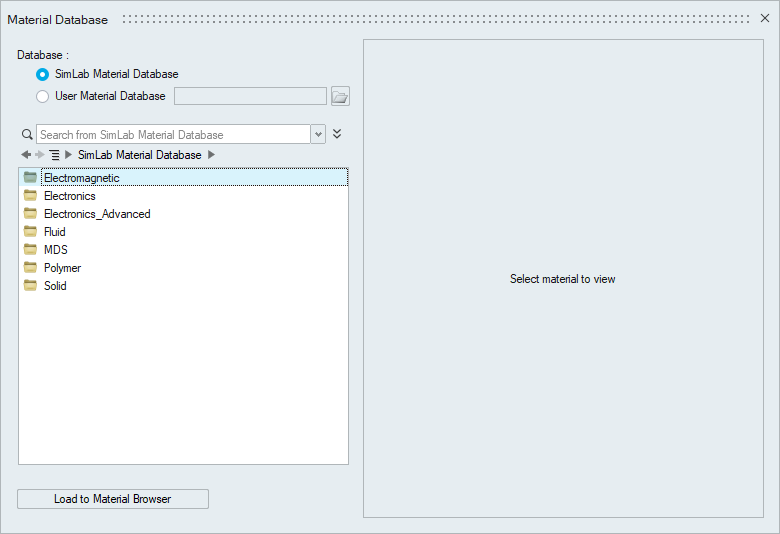Viewport: 780px width, 534px height.
Task: Click the back navigation arrow
Action: (x=26, y=155)
